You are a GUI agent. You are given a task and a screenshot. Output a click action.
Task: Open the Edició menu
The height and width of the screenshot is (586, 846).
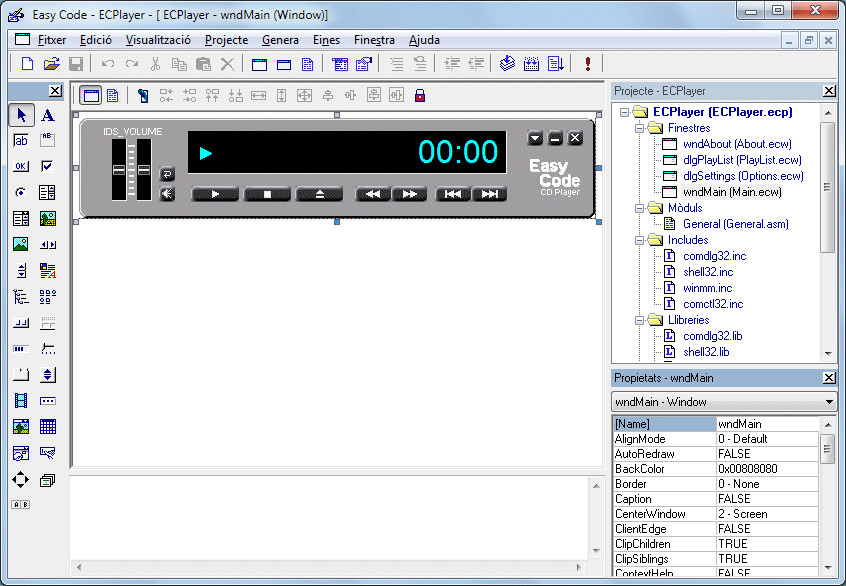coord(96,40)
